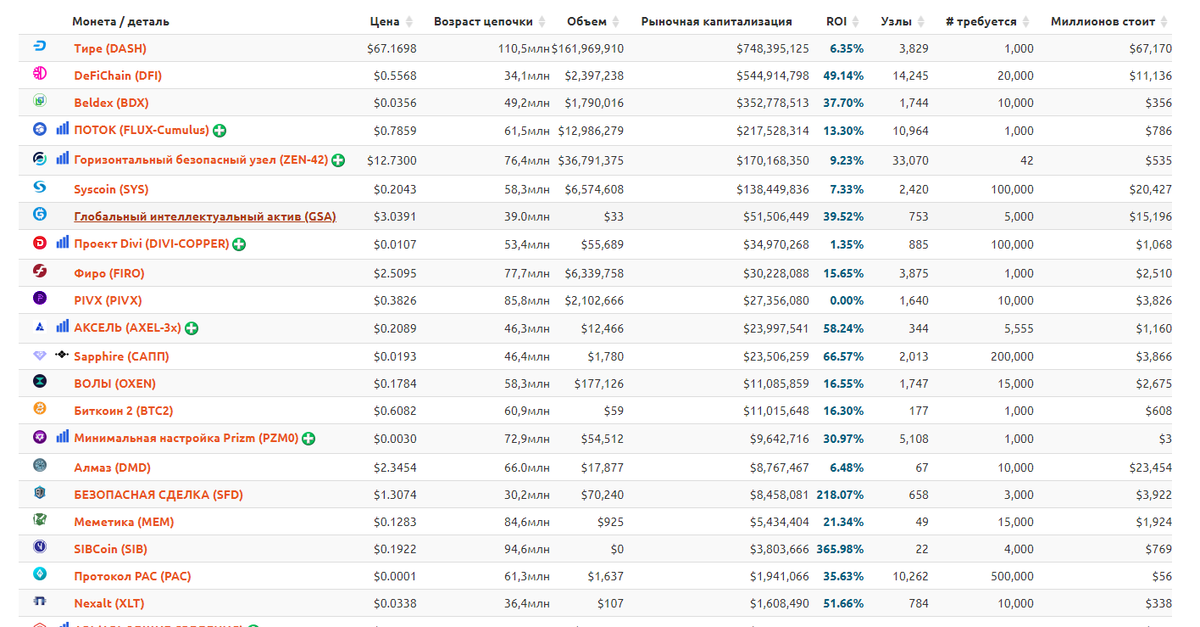The image size is (1200, 627).
Task: Click the ZEN-42 Horizen logo icon
Action: tap(40, 159)
